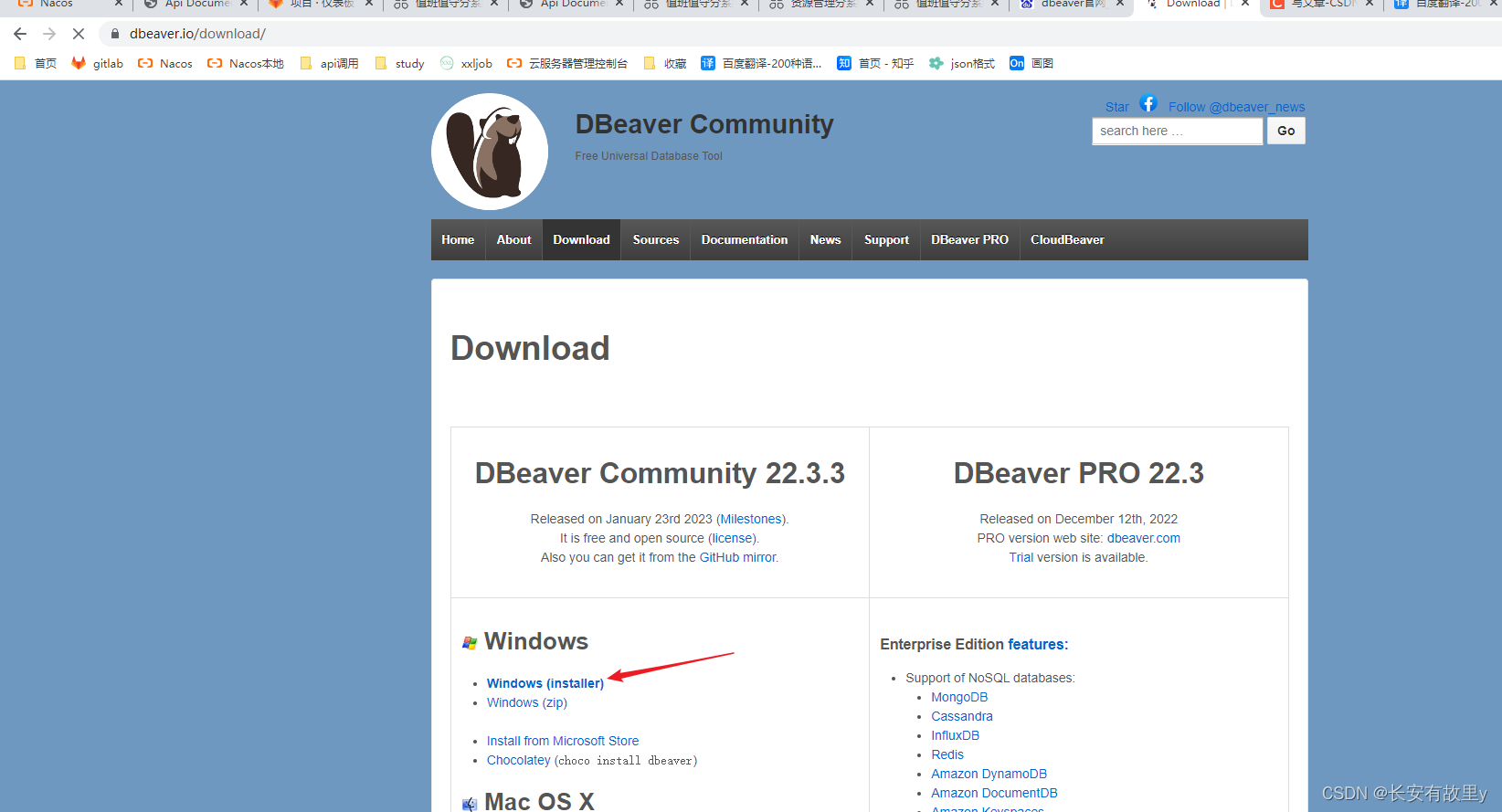Open the Support menu item
This screenshot has height=812, width=1502.
tap(886, 239)
